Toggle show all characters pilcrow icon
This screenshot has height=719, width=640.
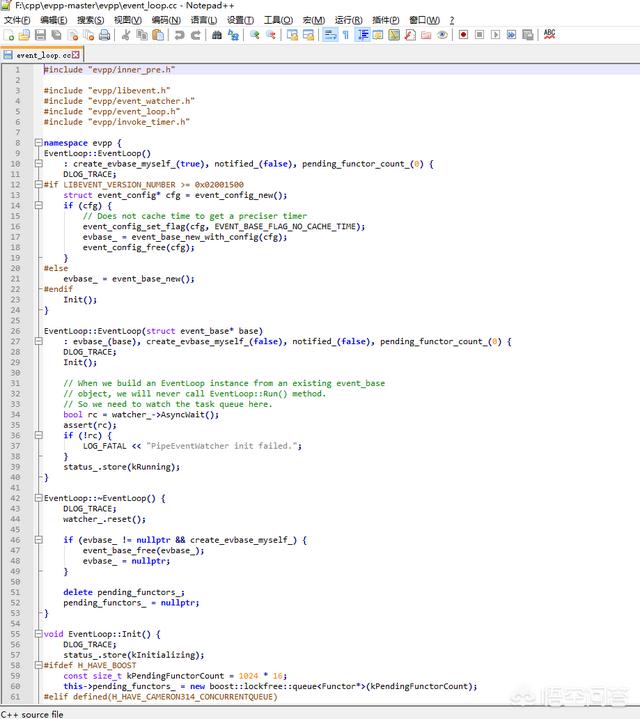[x=346, y=35]
